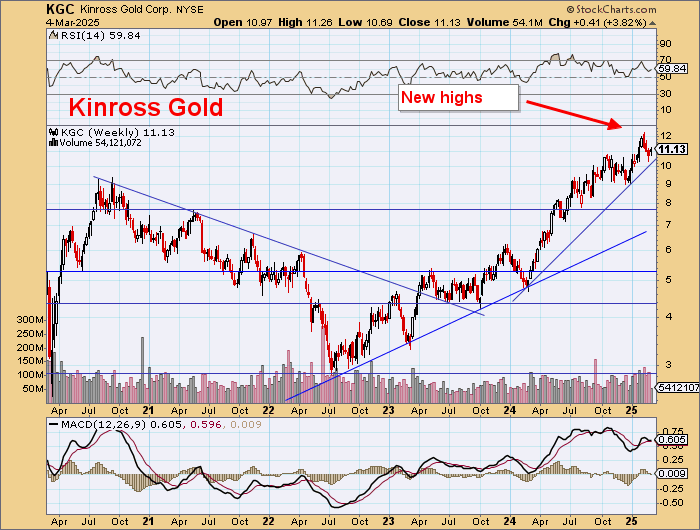Click the volume value tag on right axis

[679, 388]
